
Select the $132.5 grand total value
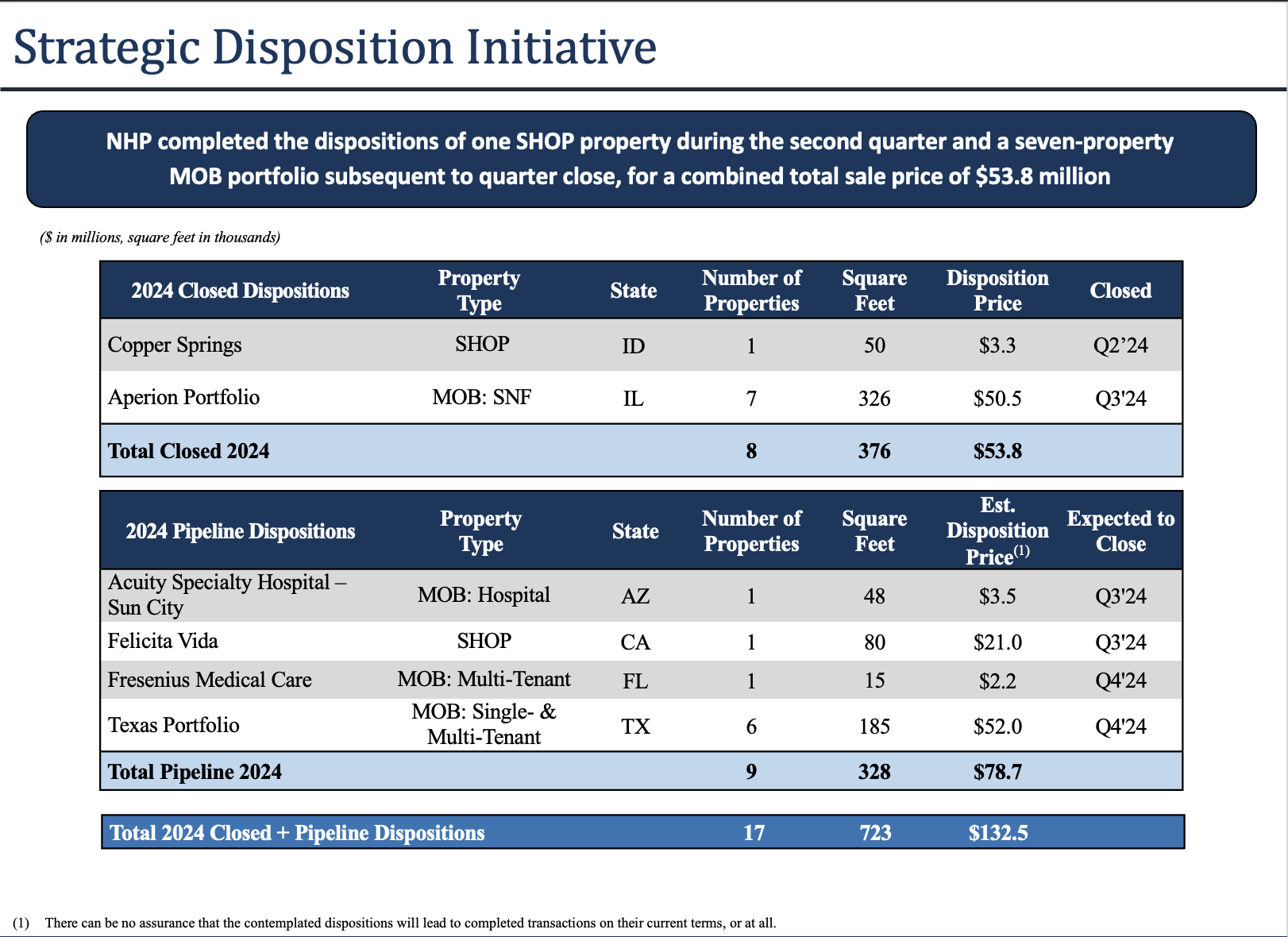pos(997,833)
